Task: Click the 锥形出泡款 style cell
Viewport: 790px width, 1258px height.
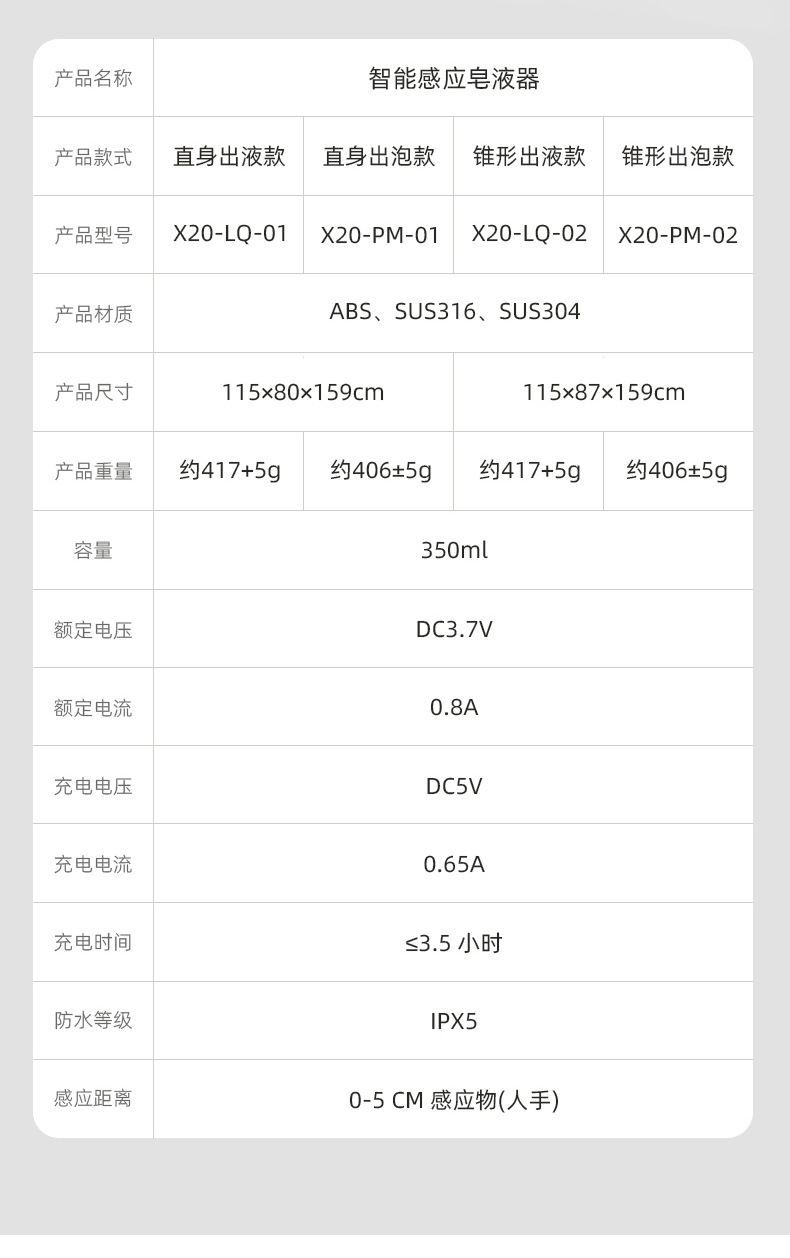Action: [678, 157]
